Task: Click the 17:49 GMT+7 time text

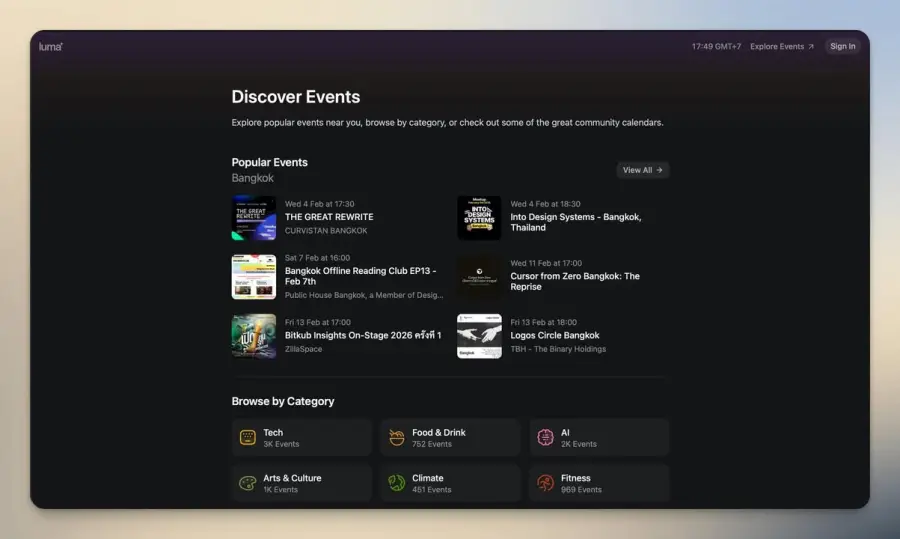Action: tap(716, 46)
